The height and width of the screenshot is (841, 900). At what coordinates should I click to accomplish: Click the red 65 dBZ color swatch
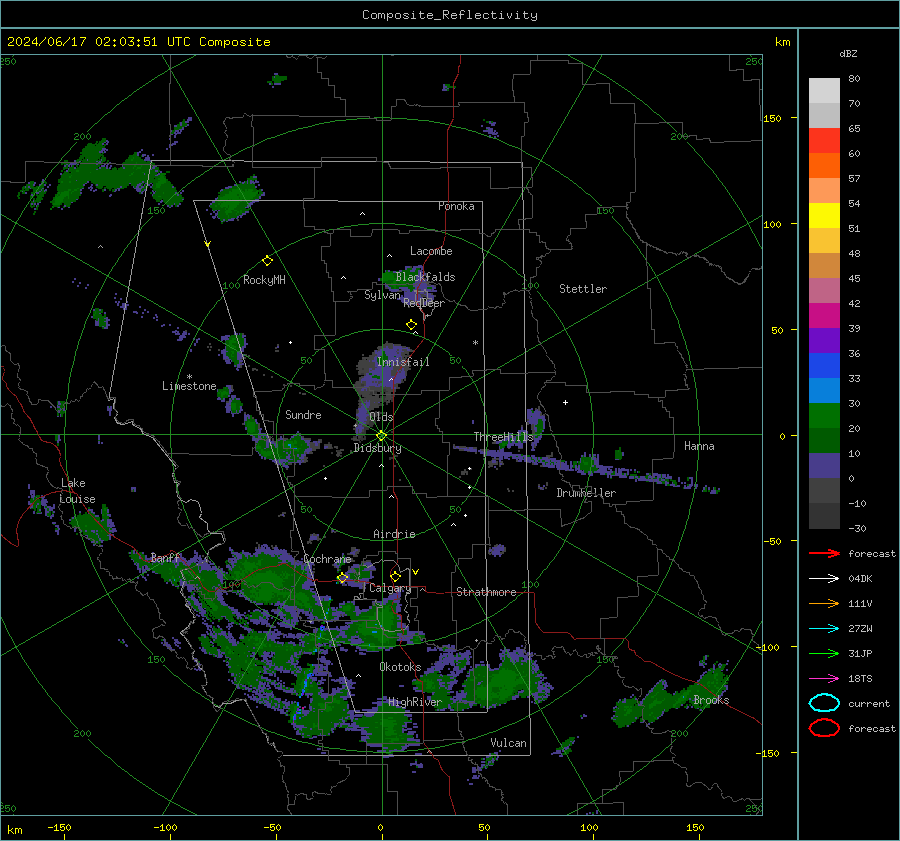point(824,140)
